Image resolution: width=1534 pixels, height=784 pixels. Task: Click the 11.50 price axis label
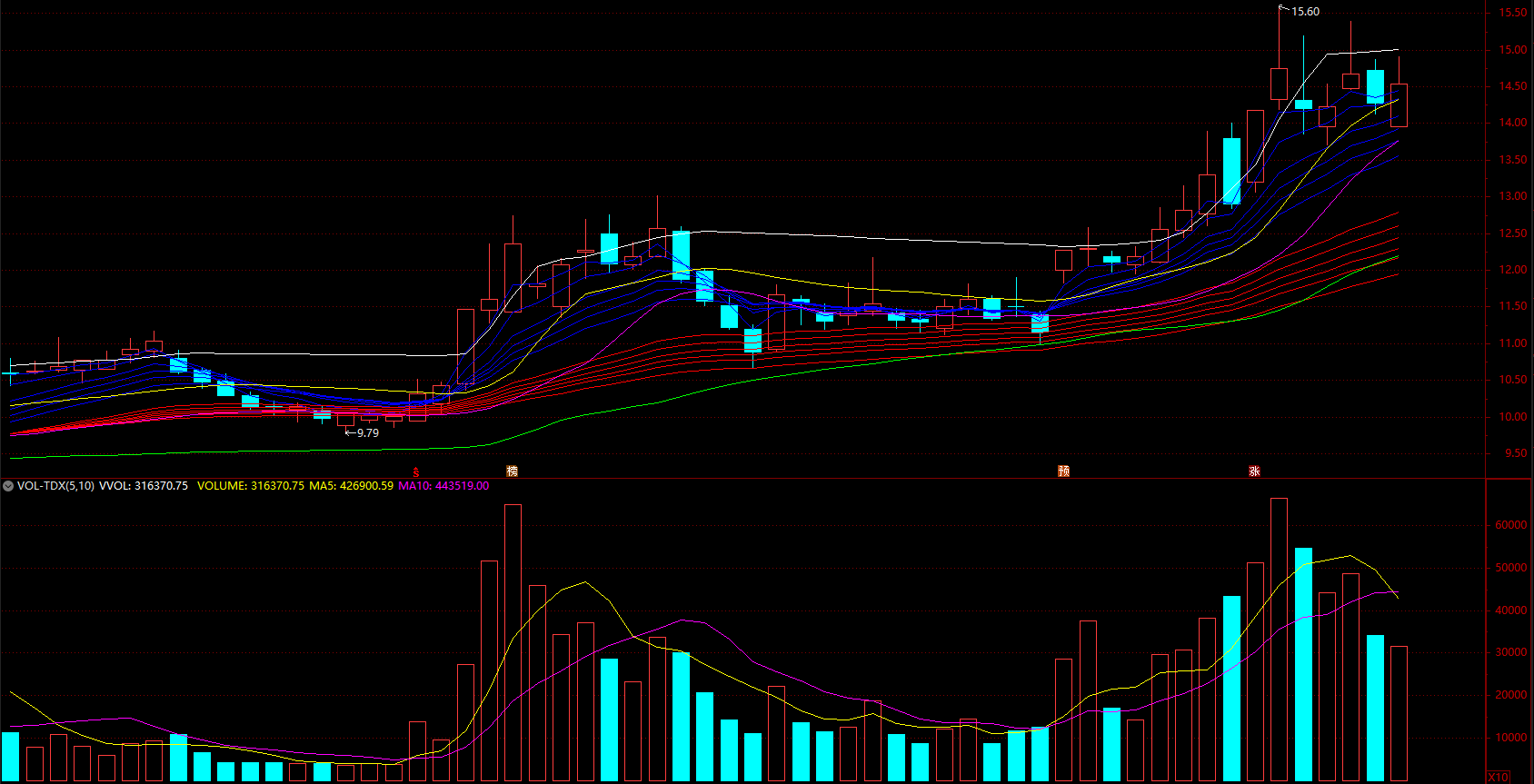coord(1513,306)
